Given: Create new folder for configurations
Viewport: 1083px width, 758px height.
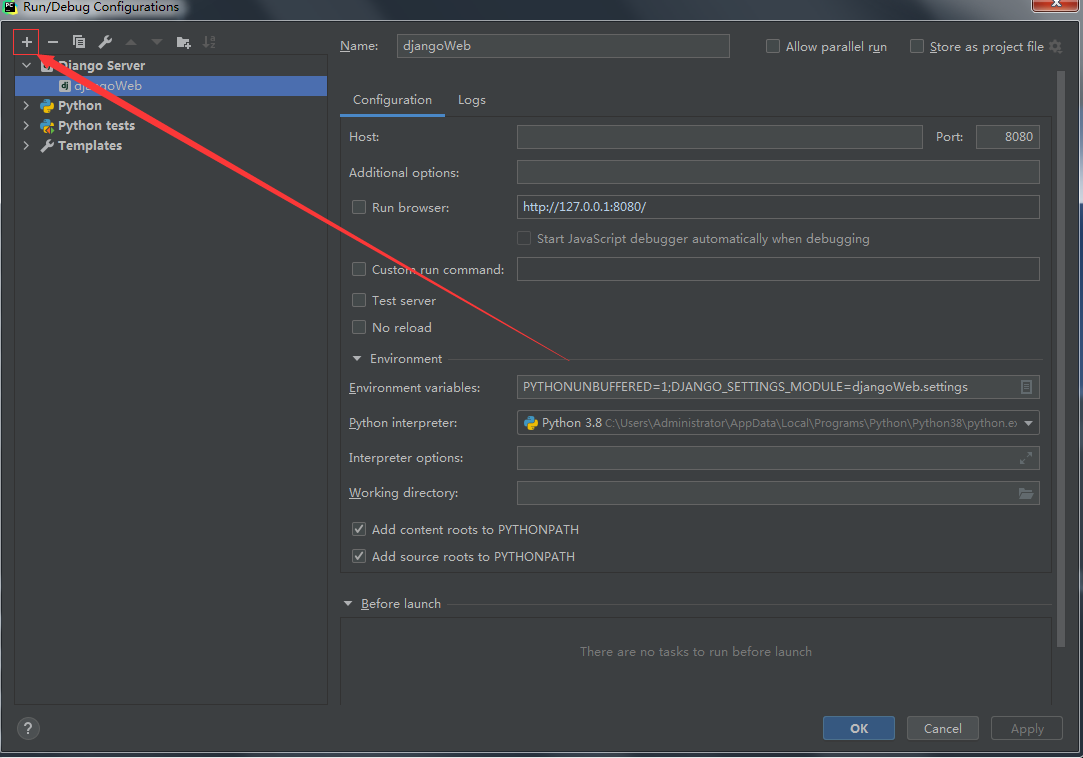Looking at the screenshot, I should tap(183, 42).
